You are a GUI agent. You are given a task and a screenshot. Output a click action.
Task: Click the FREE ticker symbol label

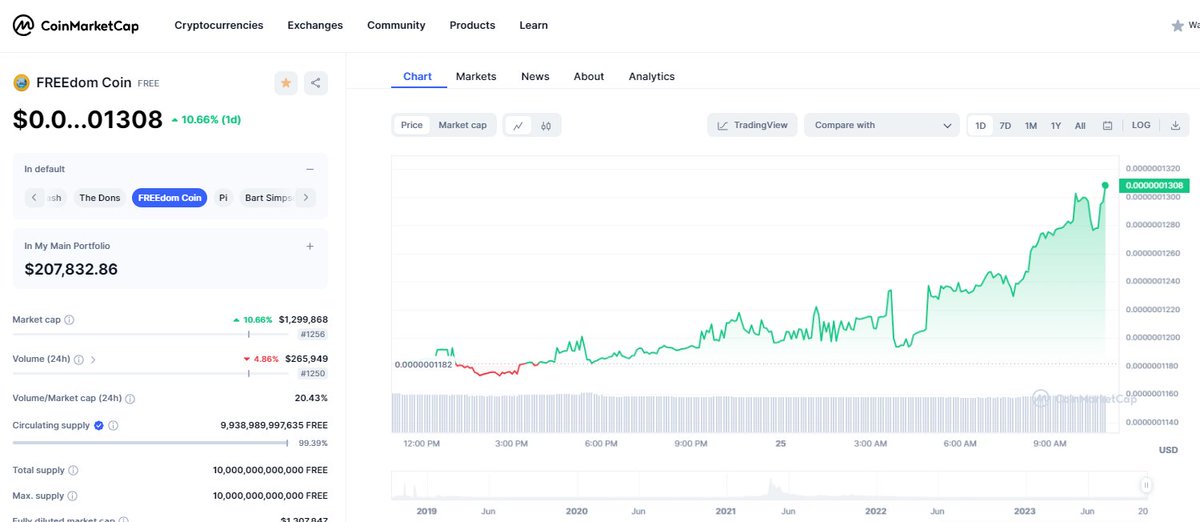[148, 84]
